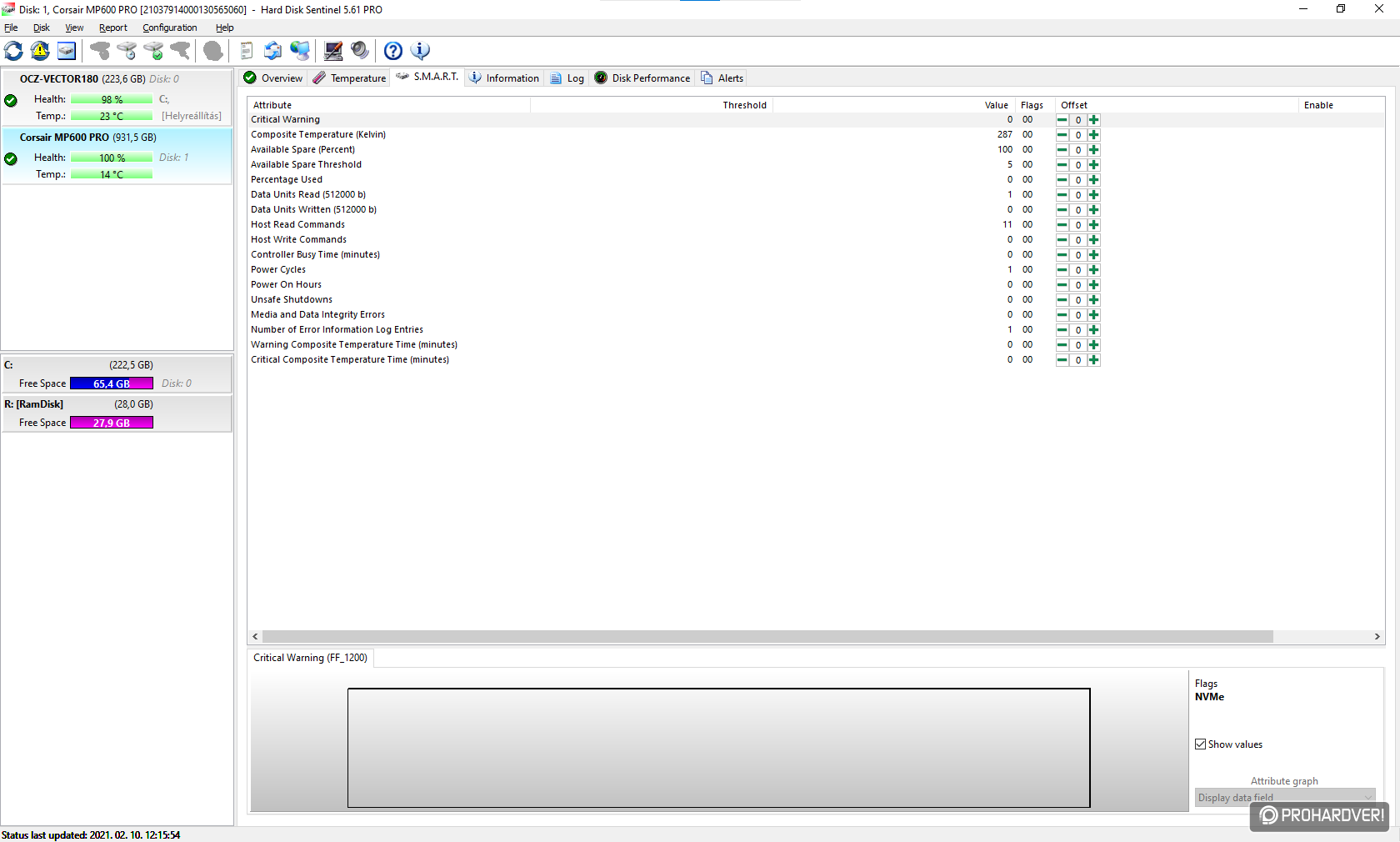Select the Available Spare Threshold row

[x=816, y=165]
